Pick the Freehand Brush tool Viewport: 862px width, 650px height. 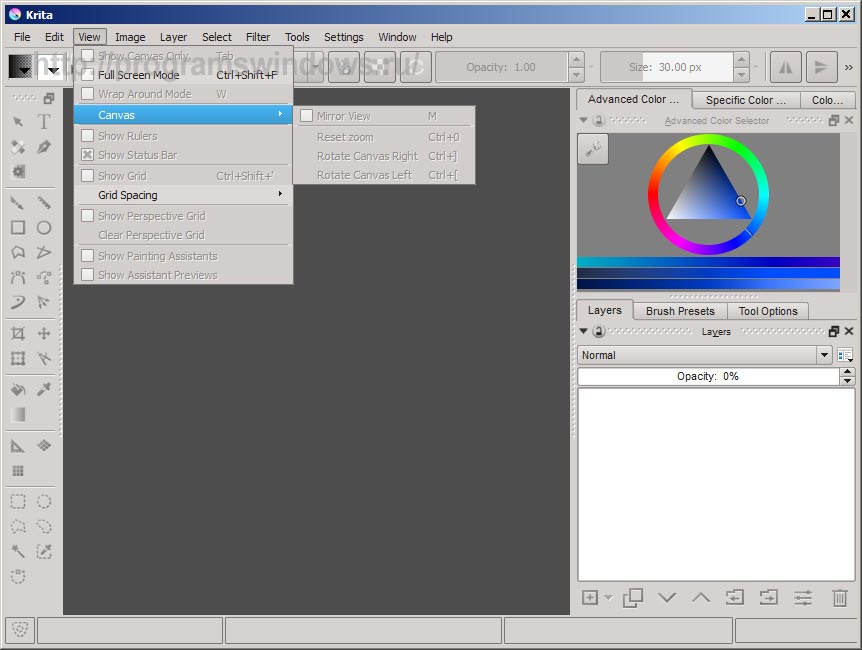[18, 203]
